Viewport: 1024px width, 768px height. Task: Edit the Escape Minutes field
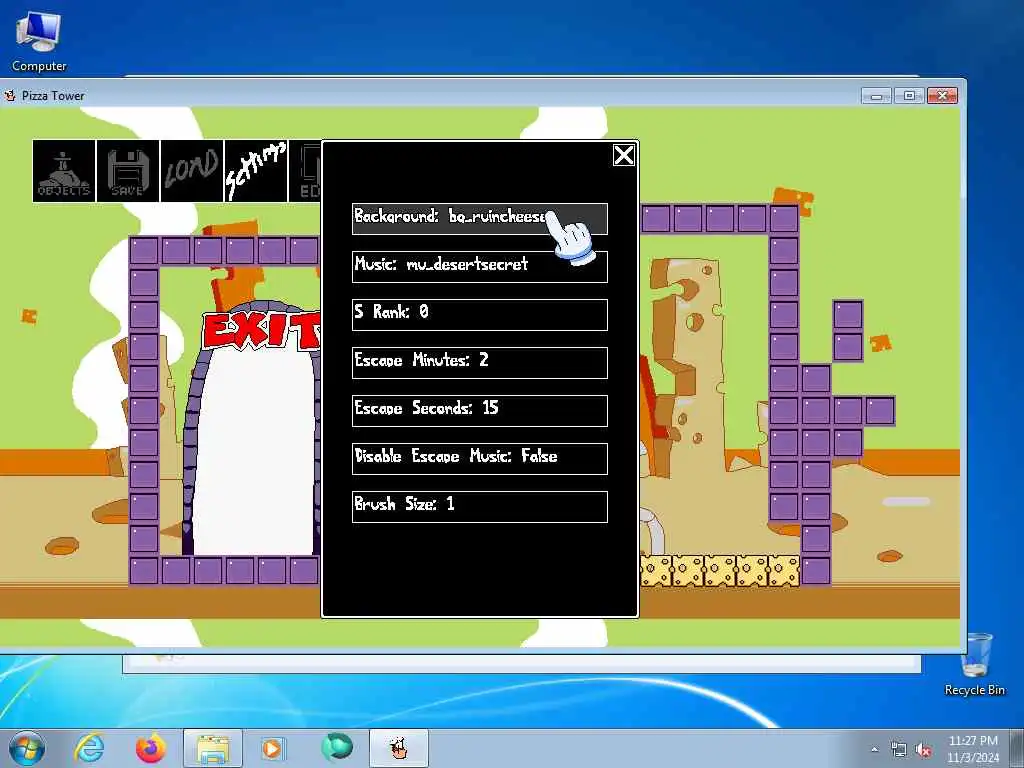pyautogui.click(x=480, y=362)
